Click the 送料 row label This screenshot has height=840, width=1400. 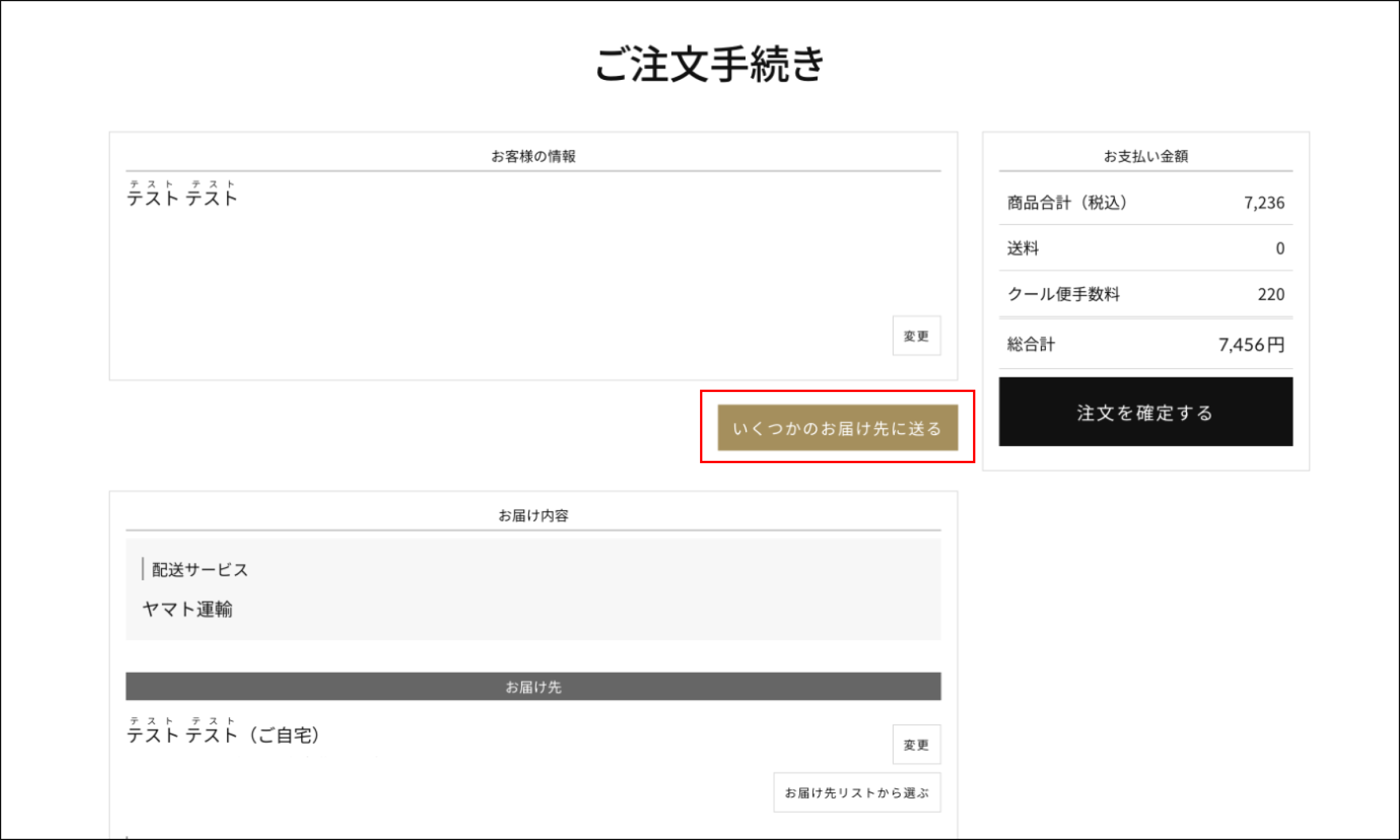[x=1023, y=249]
